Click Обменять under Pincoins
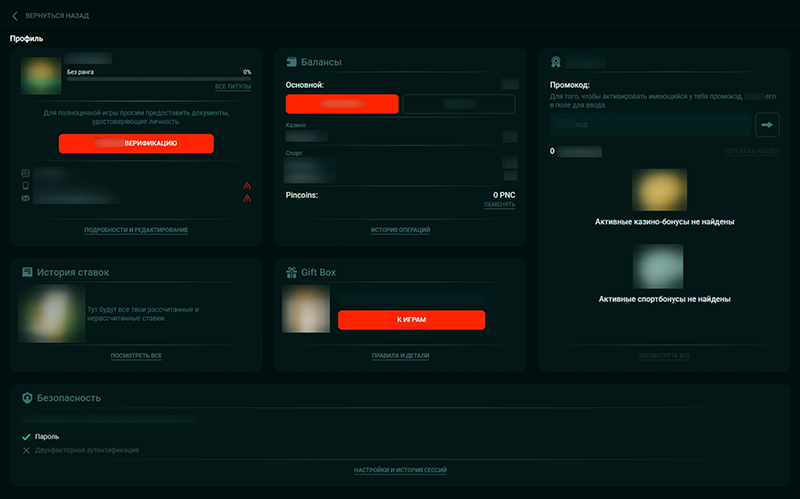Screen dimensions: 800x499 pos(500,205)
